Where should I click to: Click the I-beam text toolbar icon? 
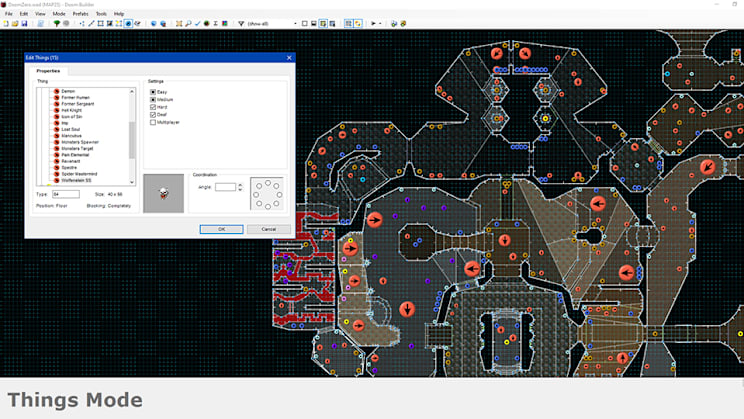[215, 23]
